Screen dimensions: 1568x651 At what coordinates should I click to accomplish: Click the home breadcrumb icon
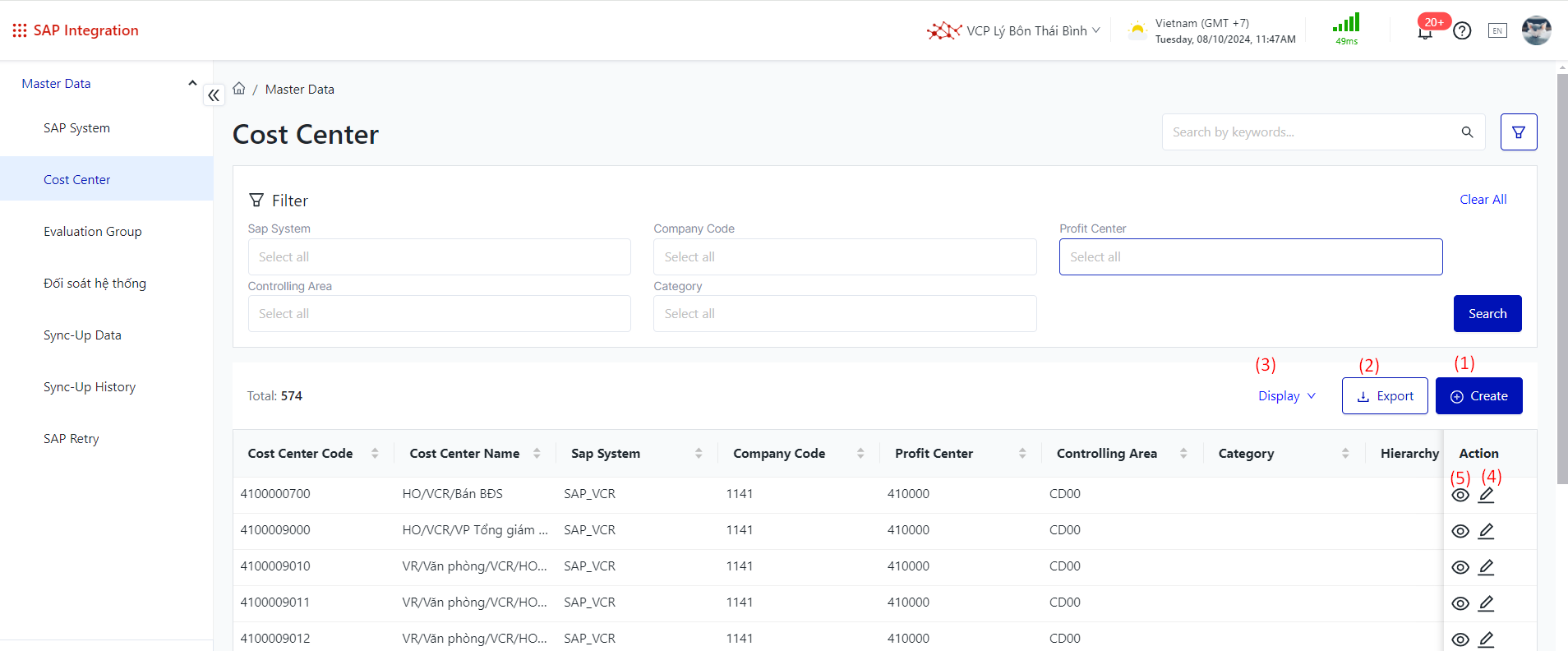click(239, 89)
